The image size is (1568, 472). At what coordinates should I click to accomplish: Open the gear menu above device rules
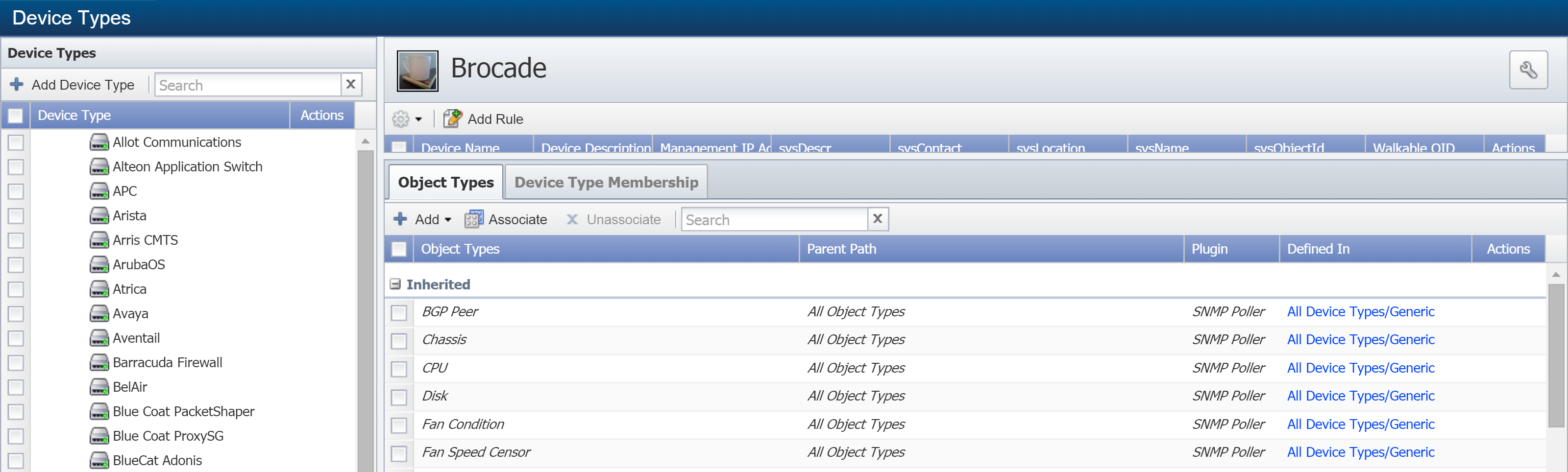click(407, 119)
